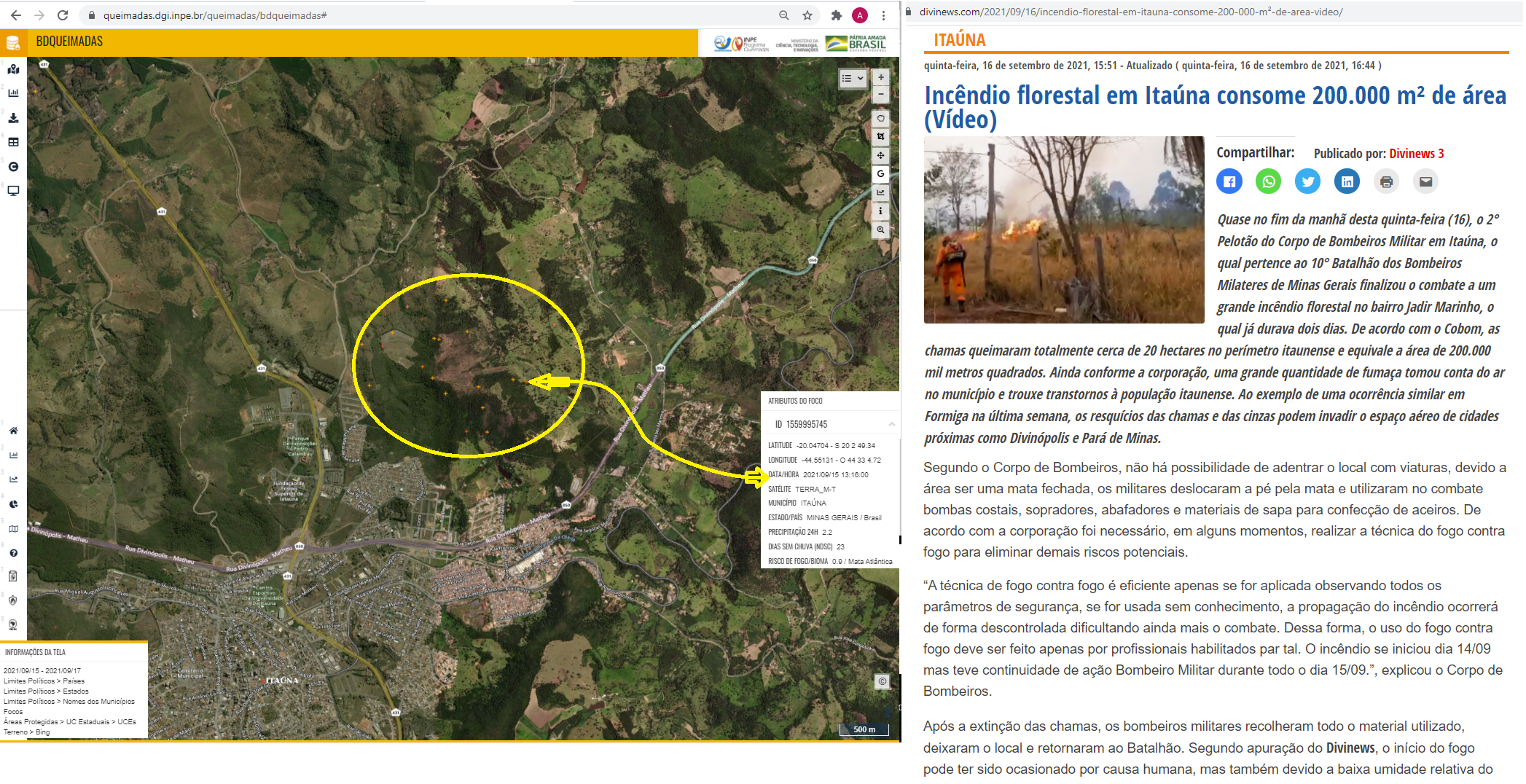
Task: Share the article on WhatsApp
Action: 1269,181
